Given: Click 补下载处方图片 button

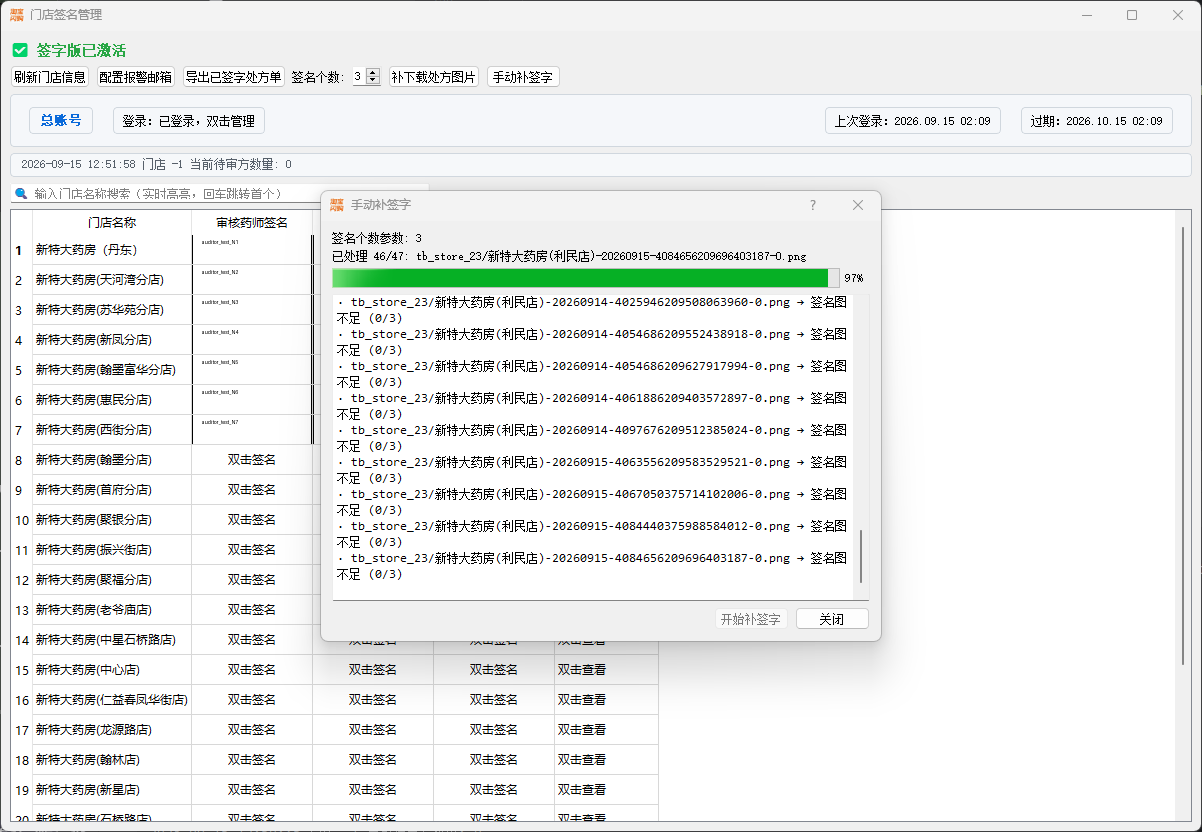Looking at the screenshot, I should point(434,77).
